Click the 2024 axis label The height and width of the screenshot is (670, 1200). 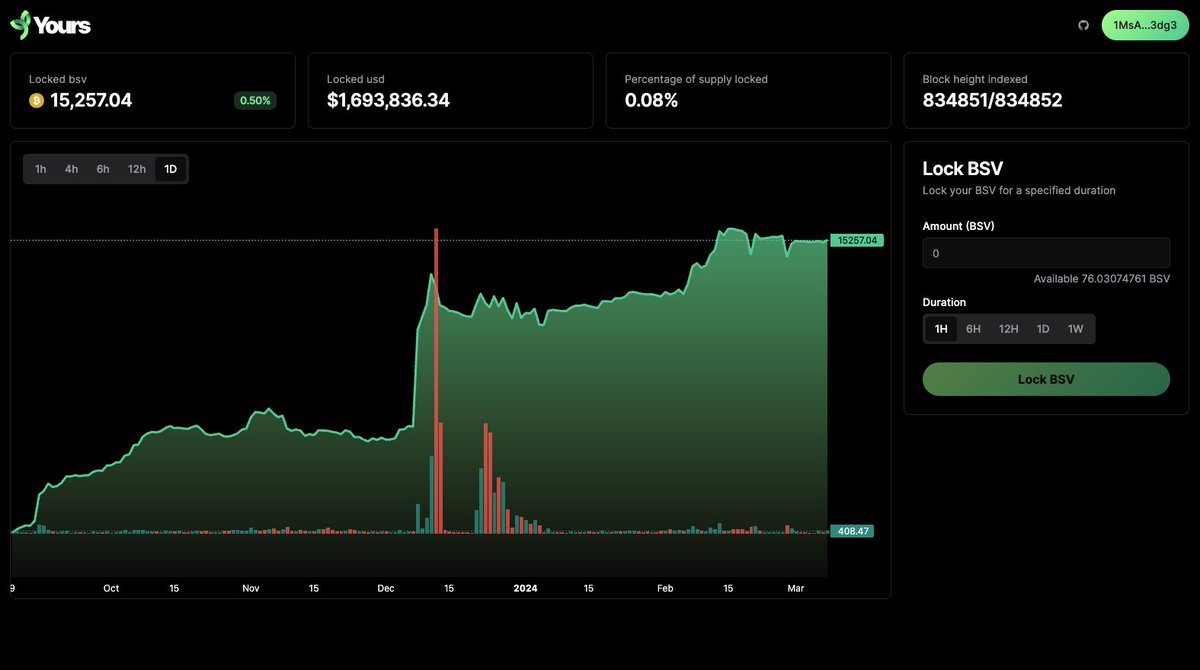[x=525, y=588]
